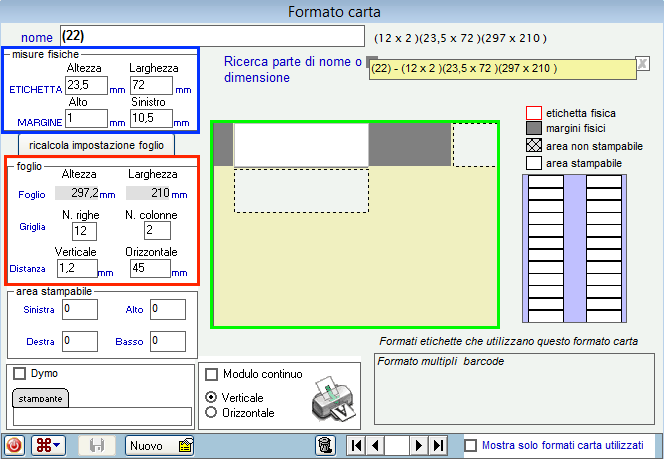Click the printer icon

332,397
